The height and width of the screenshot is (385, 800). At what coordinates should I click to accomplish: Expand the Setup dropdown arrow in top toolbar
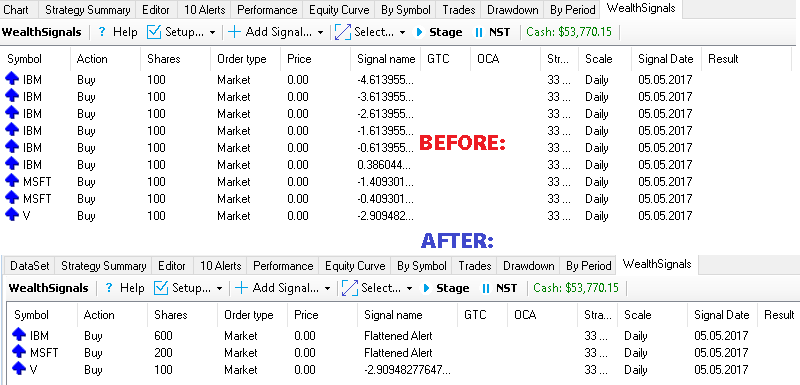[212, 33]
